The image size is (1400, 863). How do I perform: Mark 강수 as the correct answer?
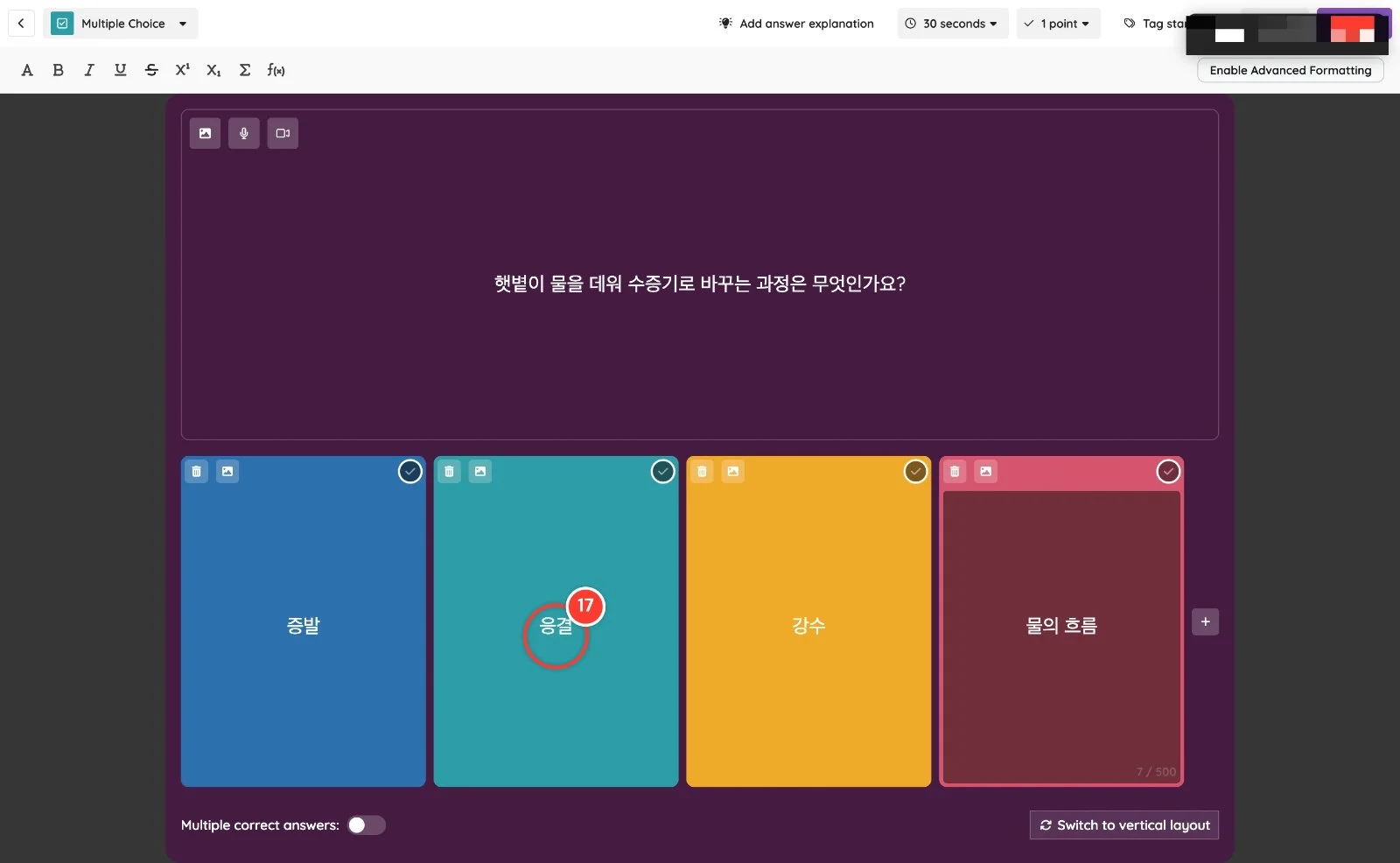[x=915, y=472]
